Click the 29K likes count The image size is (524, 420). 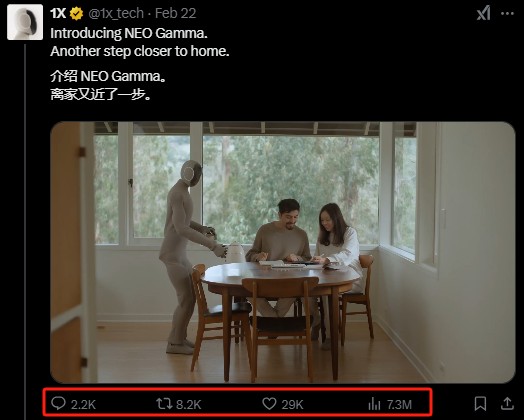(292, 405)
